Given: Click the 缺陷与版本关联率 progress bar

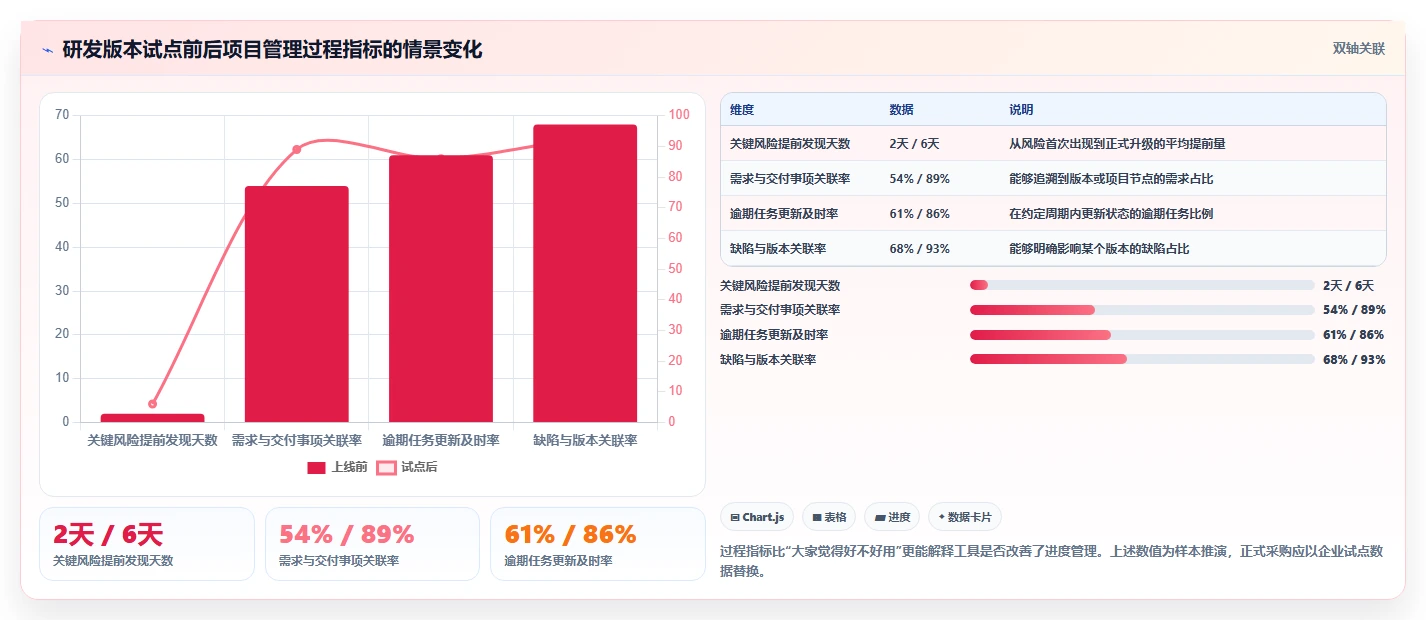Looking at the screenshot, I should [x=1142, y=359].
